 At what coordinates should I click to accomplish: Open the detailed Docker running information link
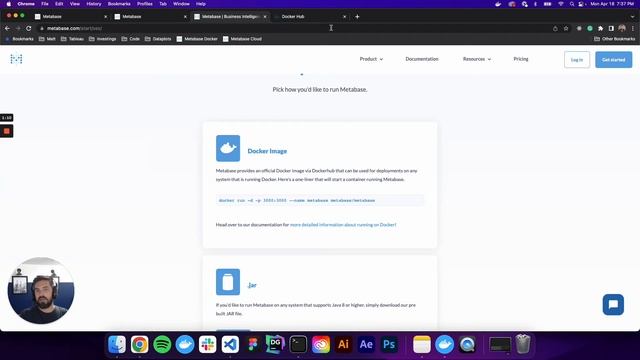(x=343, y=225)
